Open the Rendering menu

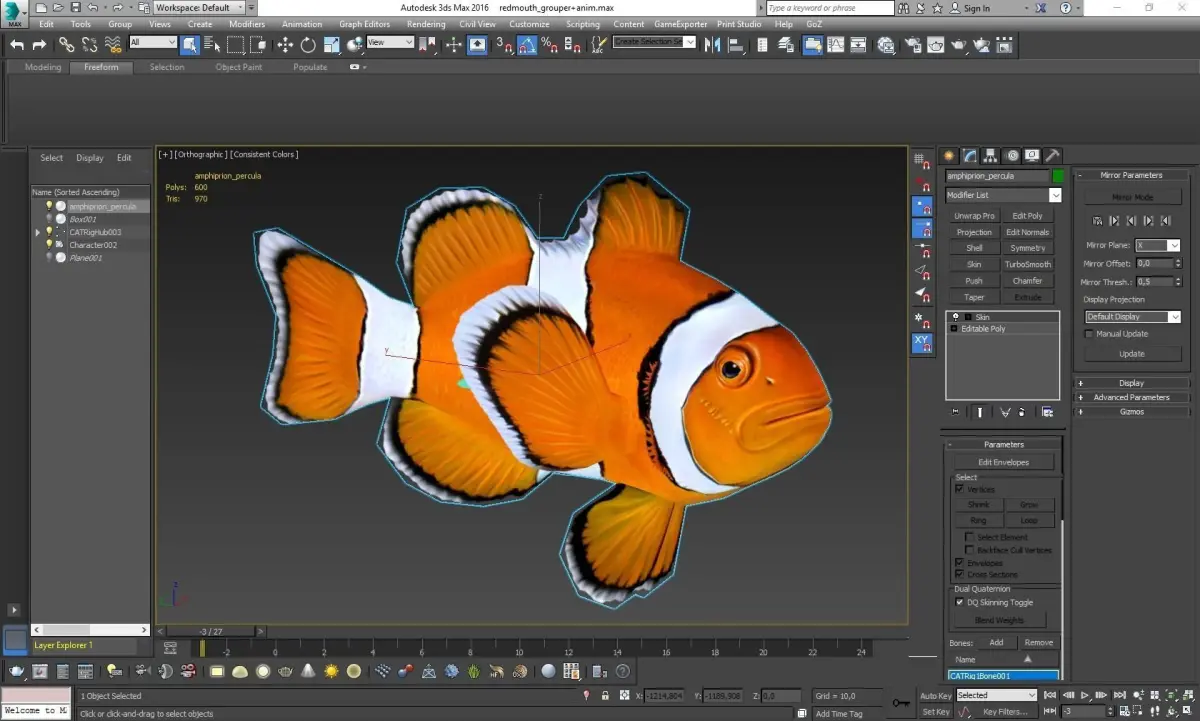[426, 24]
